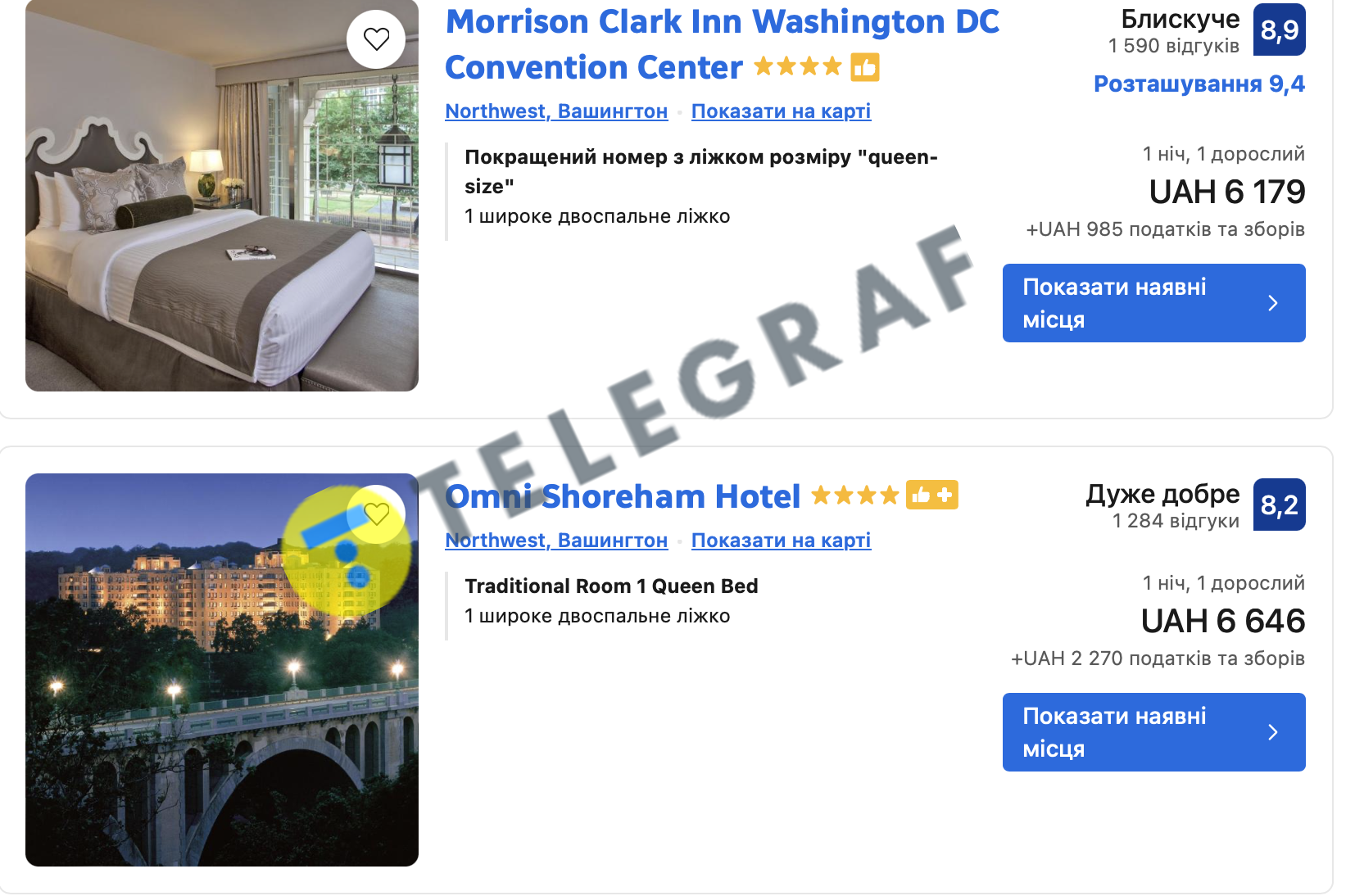Show Morrison Clark Inn on the map
This screenshot has height=896, width=1355.
coord(781,111)
